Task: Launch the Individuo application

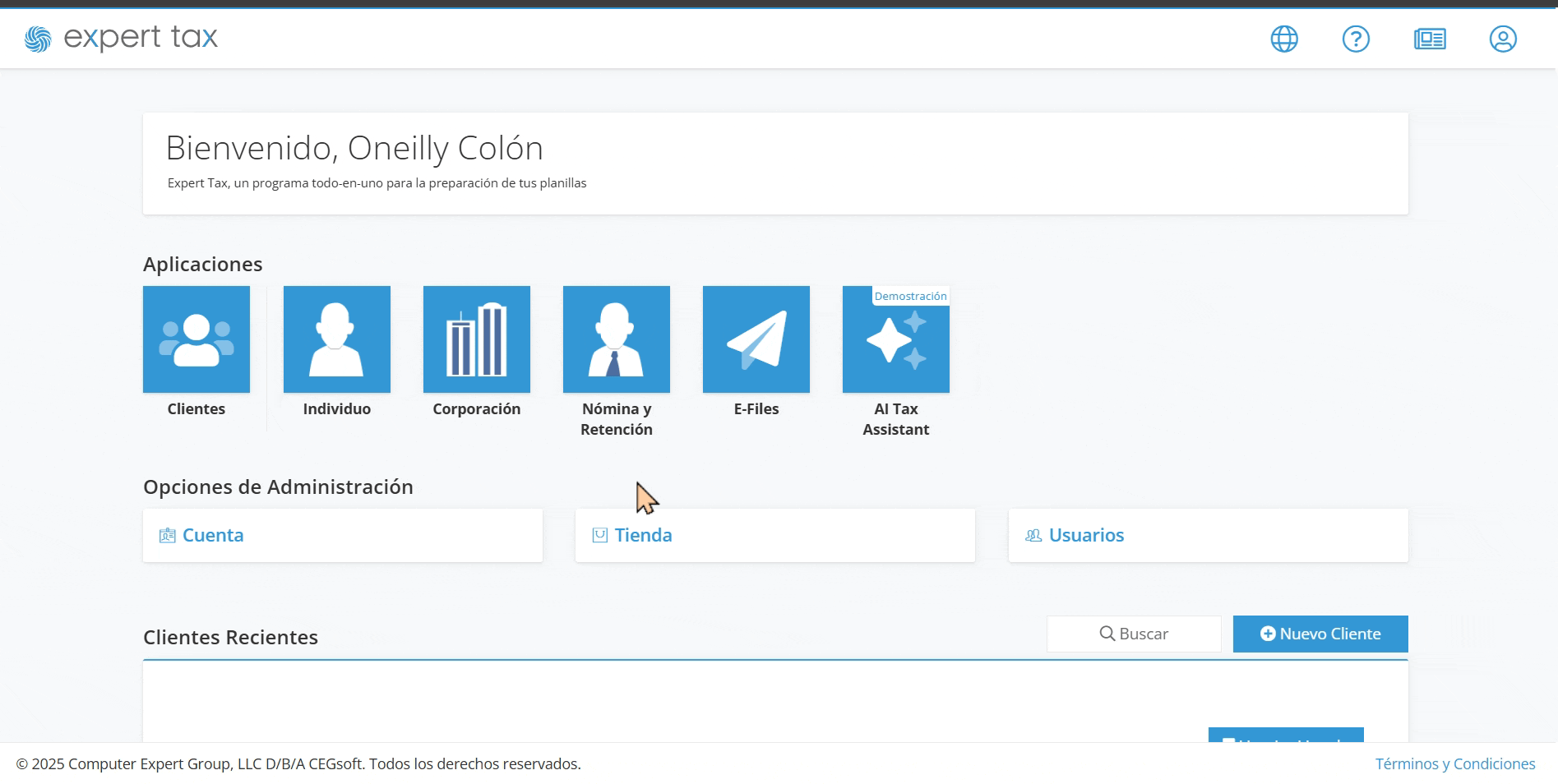Action: pos(337,339)
